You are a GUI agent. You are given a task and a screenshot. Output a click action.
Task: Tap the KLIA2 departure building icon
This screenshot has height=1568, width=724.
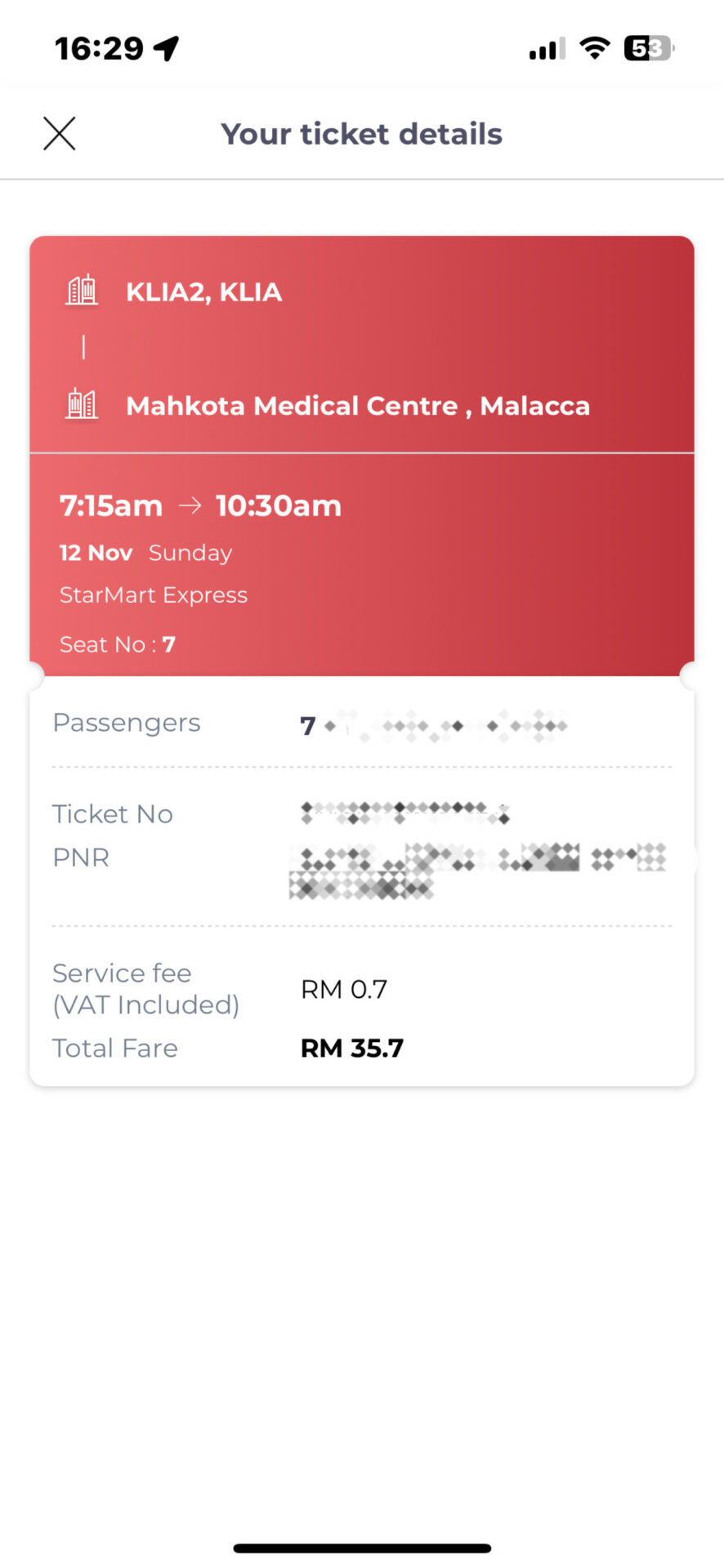pos(82,291)
